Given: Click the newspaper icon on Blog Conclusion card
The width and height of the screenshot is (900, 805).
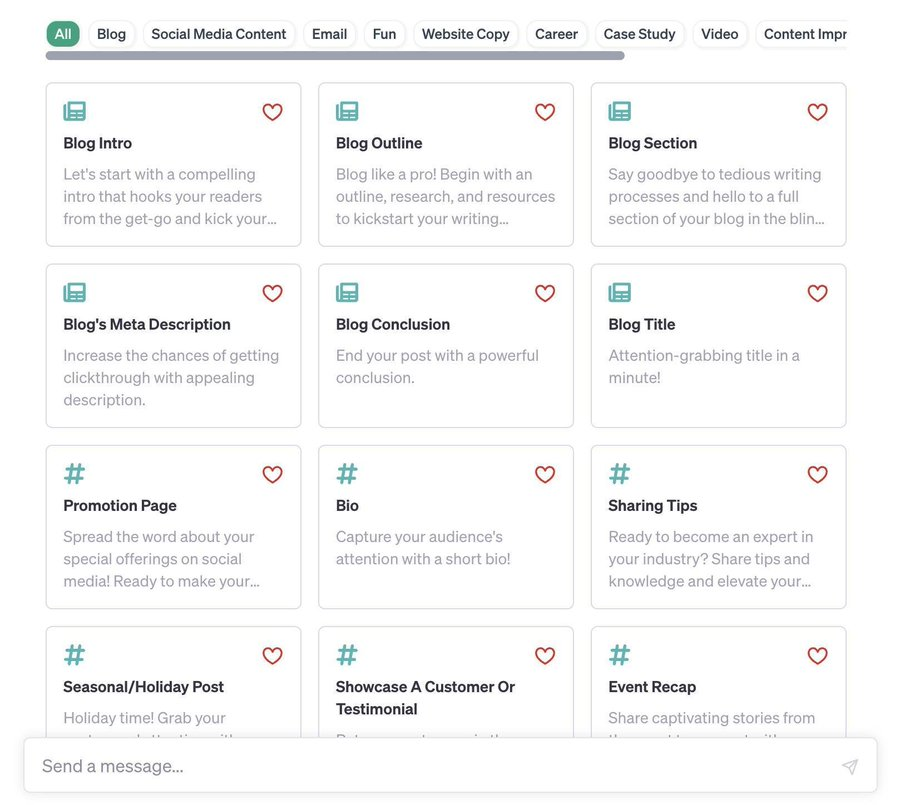Looking at the screenshot, I should [347, 292].
